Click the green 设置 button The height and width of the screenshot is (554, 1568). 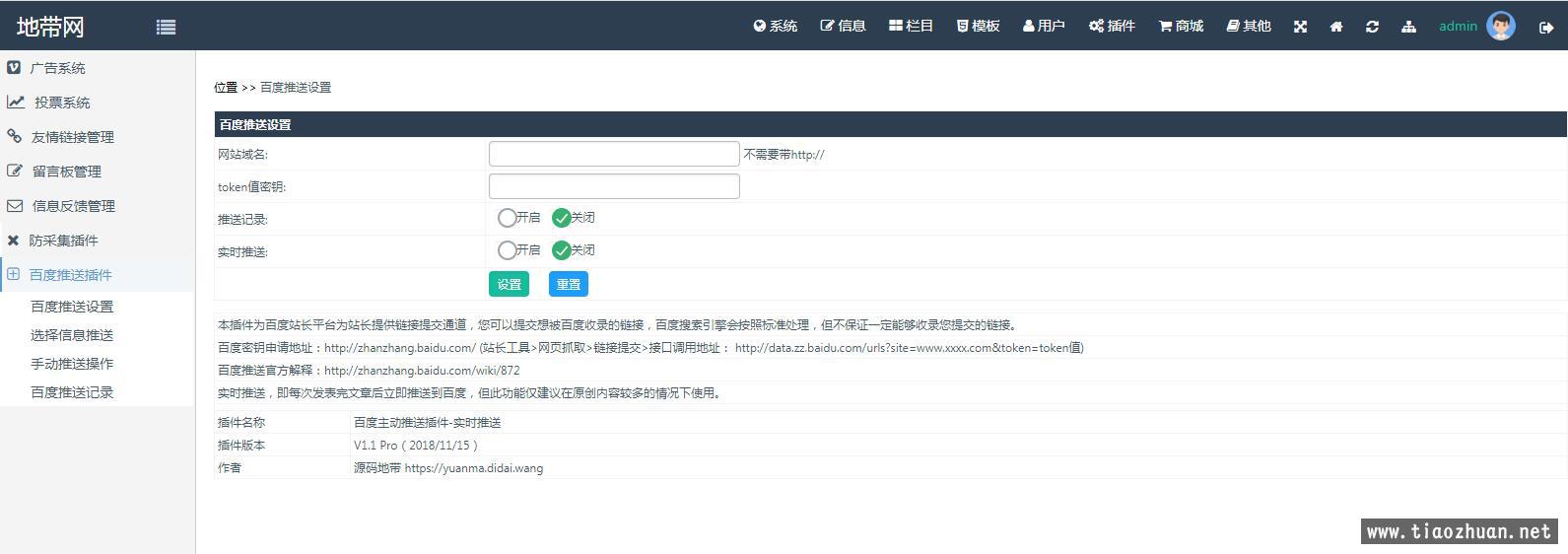click(x=509, y=284)
